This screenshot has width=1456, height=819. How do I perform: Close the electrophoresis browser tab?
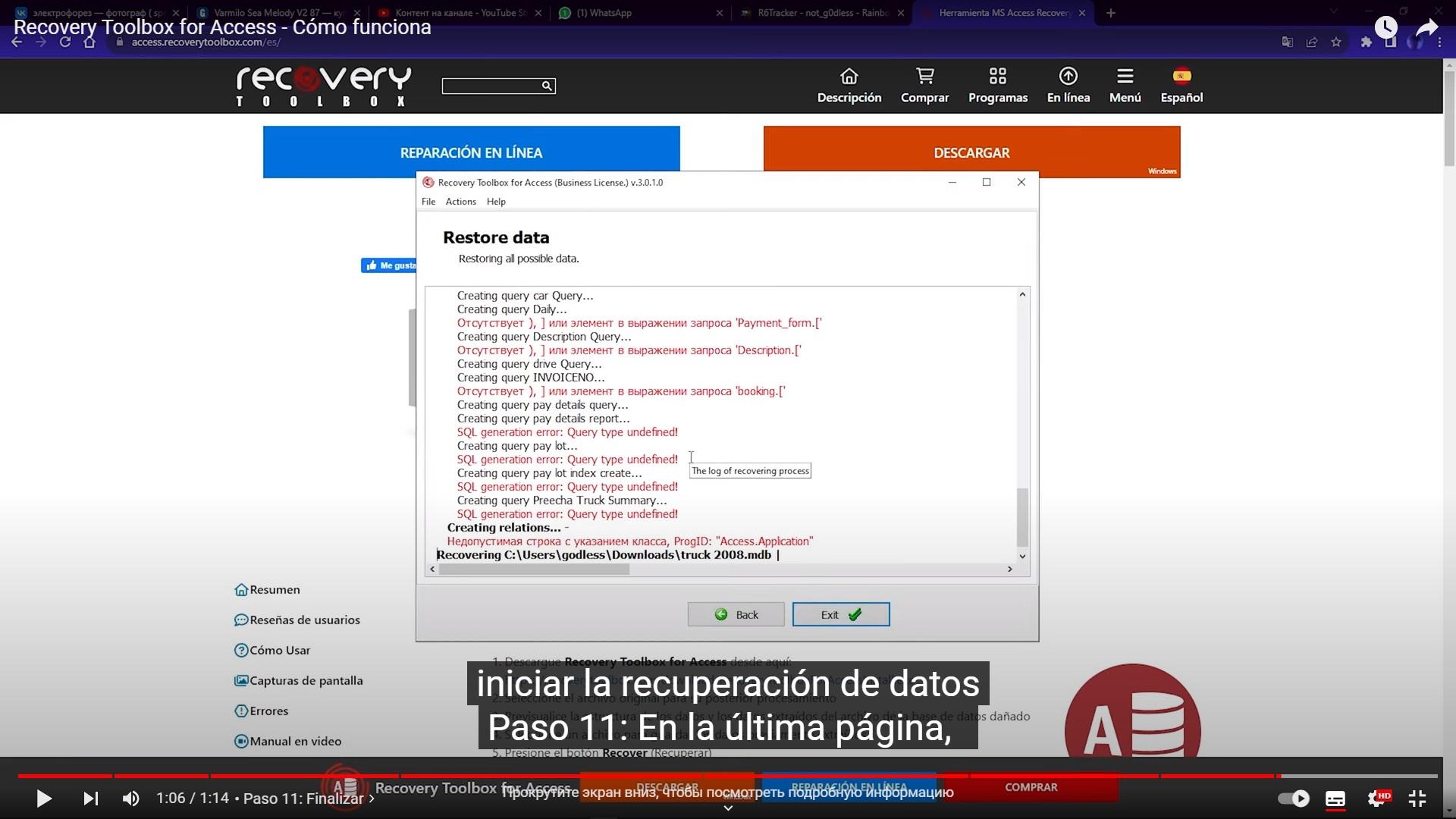(x=176, y=13)
